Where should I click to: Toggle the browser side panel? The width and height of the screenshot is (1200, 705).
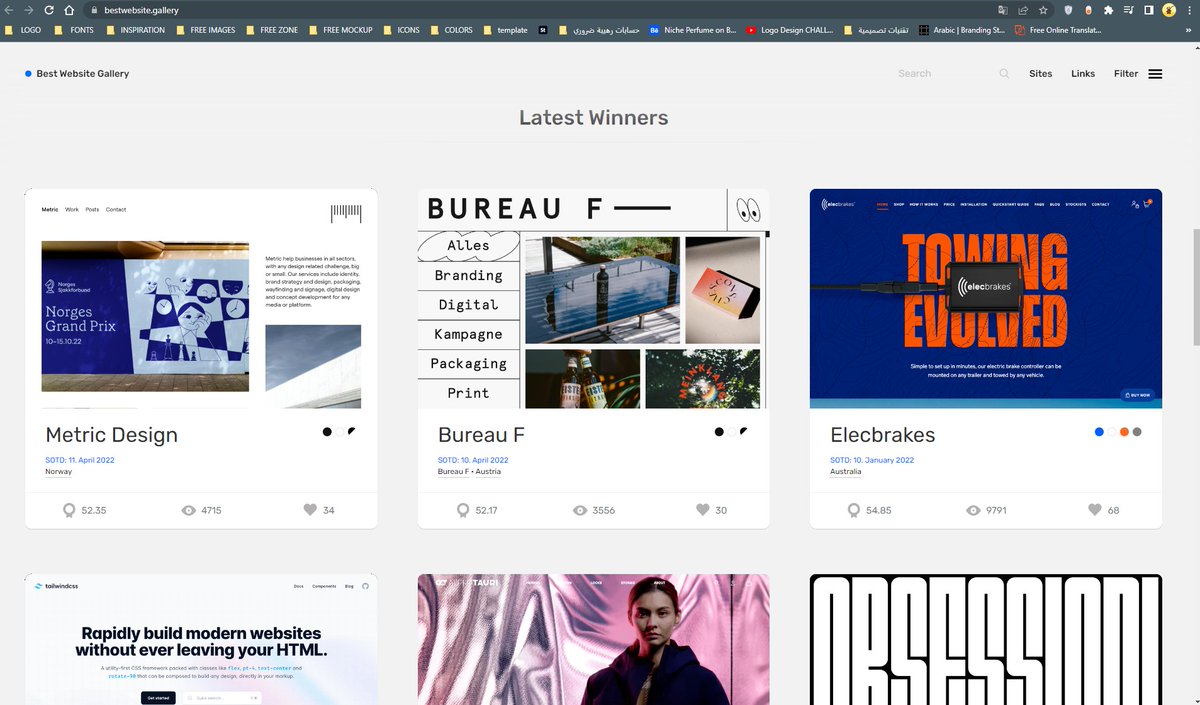[x=1149, y=10]
